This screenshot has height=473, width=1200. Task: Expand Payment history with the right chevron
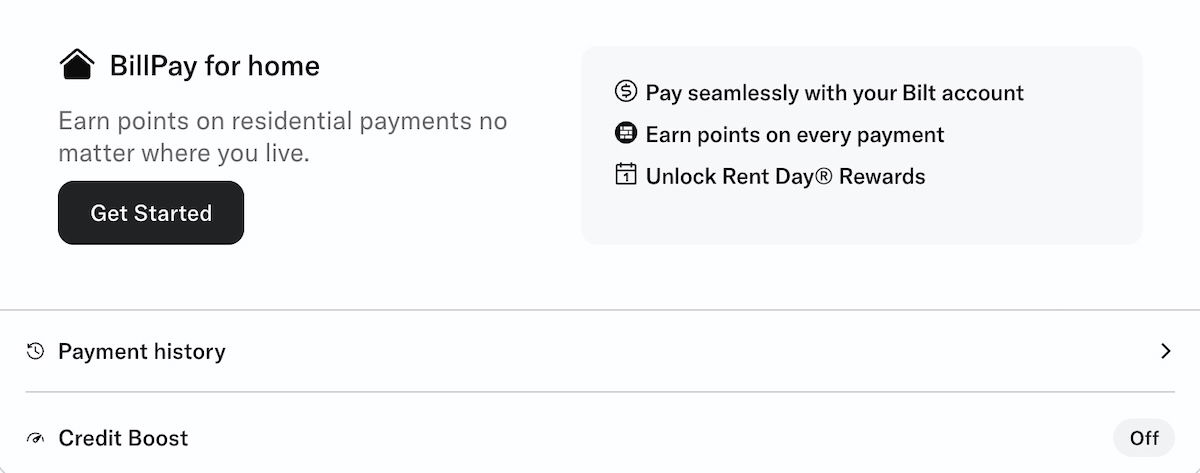1164,351
